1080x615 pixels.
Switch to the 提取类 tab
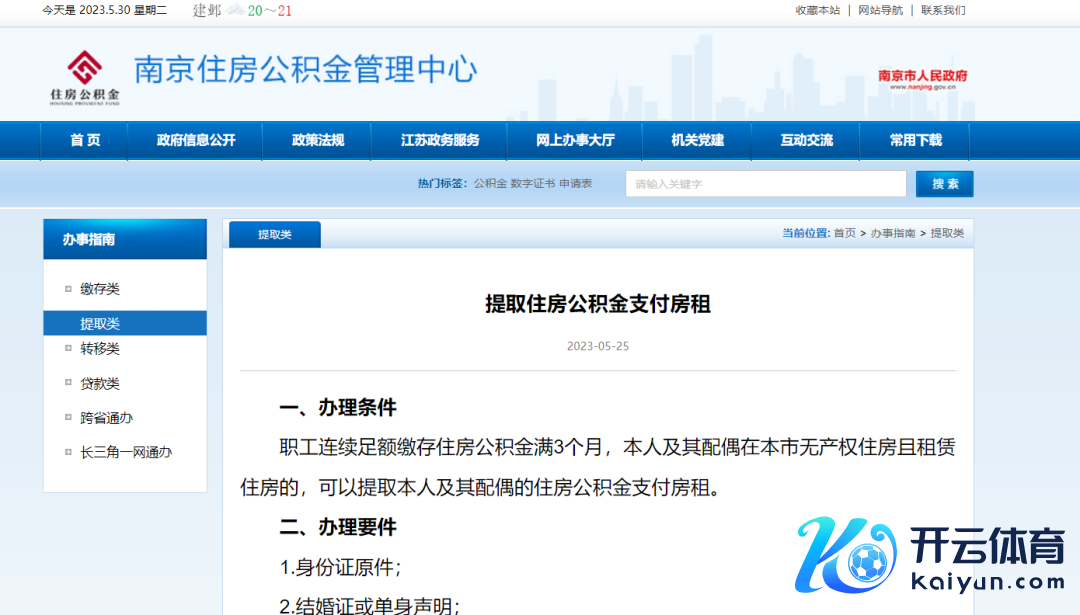click(275, 234)
